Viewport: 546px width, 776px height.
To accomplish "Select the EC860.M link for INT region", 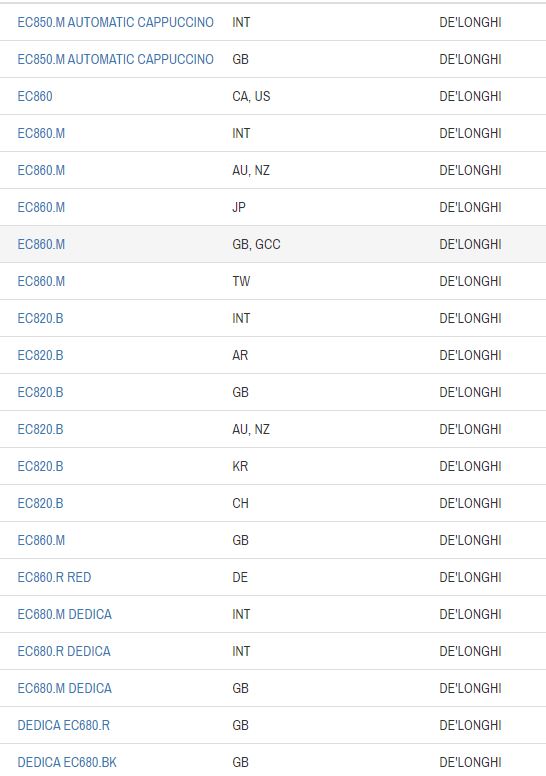I will coord(41,133).
